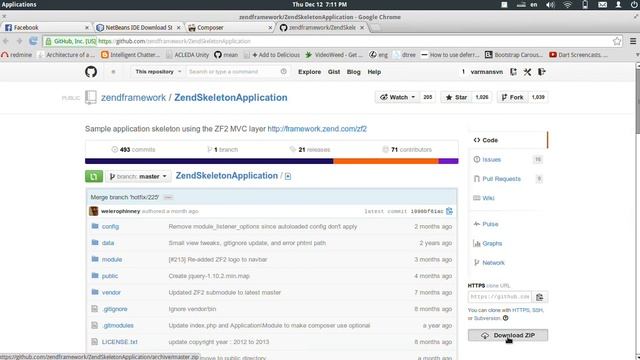Open the notifications indicator in header
The image size is (640, 360).
coord(113,72)
